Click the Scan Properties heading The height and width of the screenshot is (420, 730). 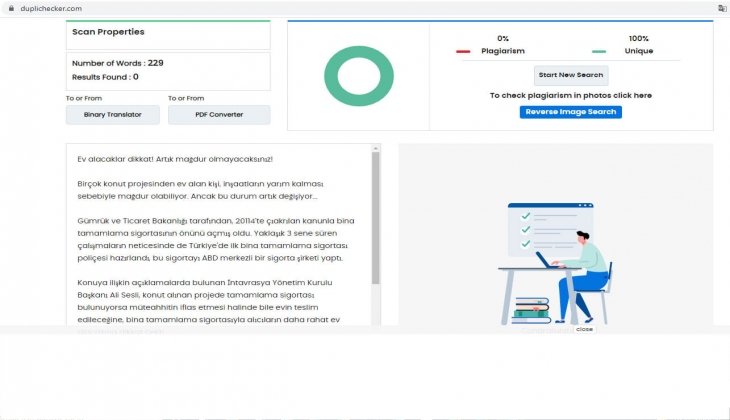[108, 32]
